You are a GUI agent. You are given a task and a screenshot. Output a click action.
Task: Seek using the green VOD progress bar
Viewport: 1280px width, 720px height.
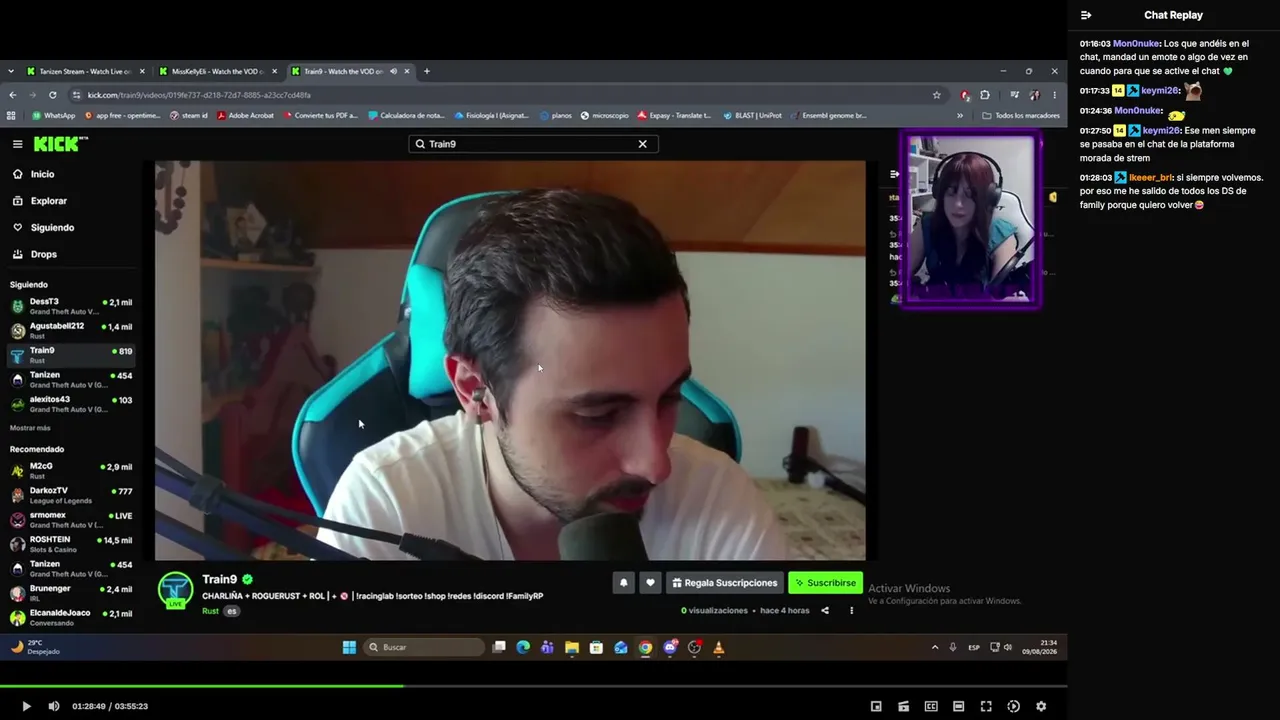click(533, 686)
